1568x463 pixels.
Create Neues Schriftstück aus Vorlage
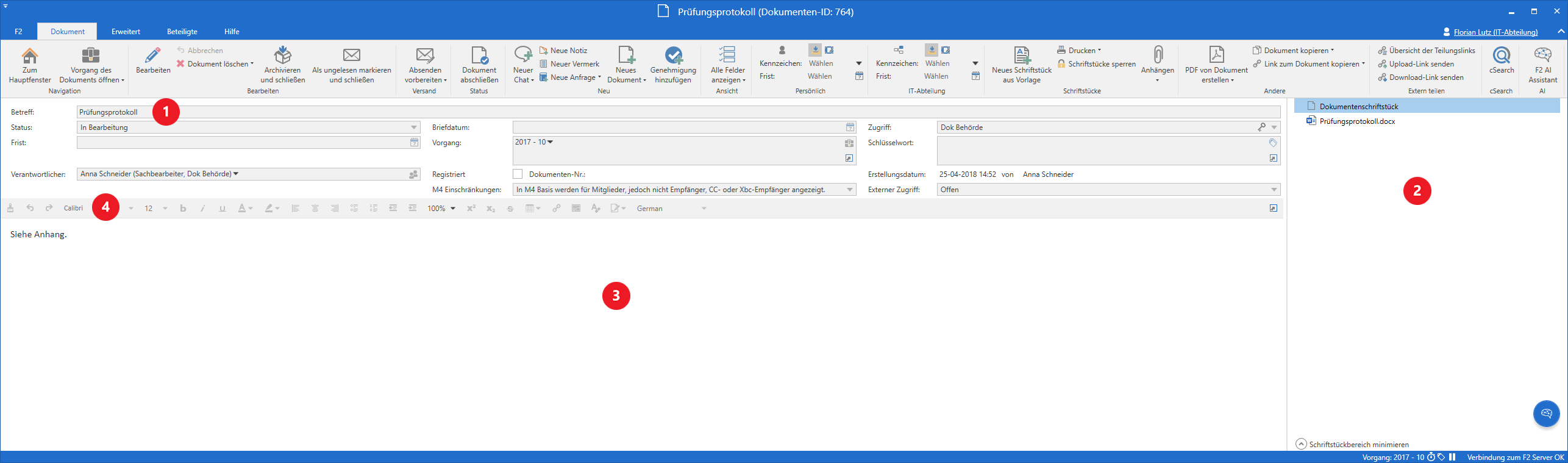[x=1021, y=56]
